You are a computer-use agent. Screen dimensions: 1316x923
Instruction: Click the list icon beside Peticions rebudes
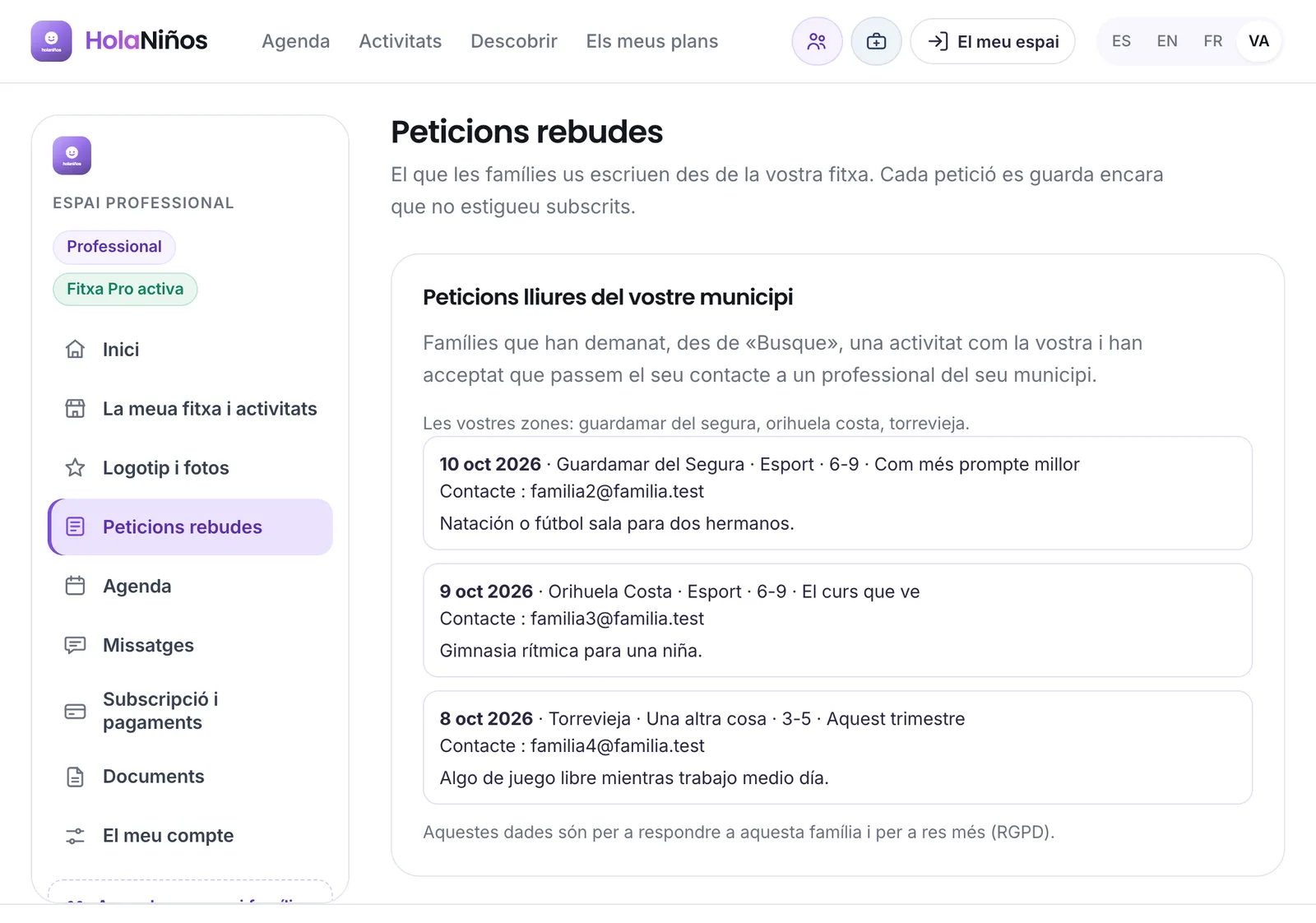point(75,527)
